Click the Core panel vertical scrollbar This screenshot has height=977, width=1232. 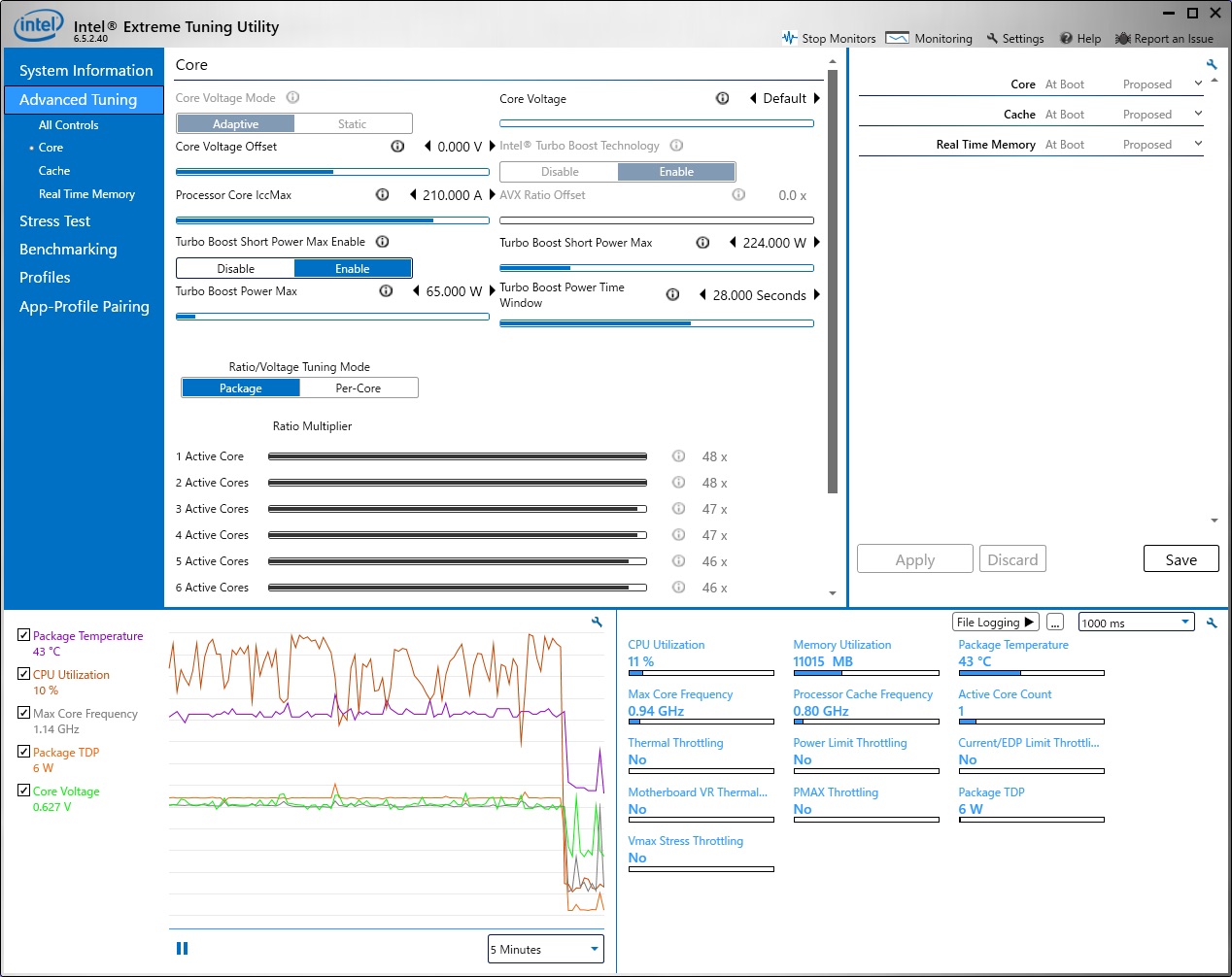coord(832,282)
